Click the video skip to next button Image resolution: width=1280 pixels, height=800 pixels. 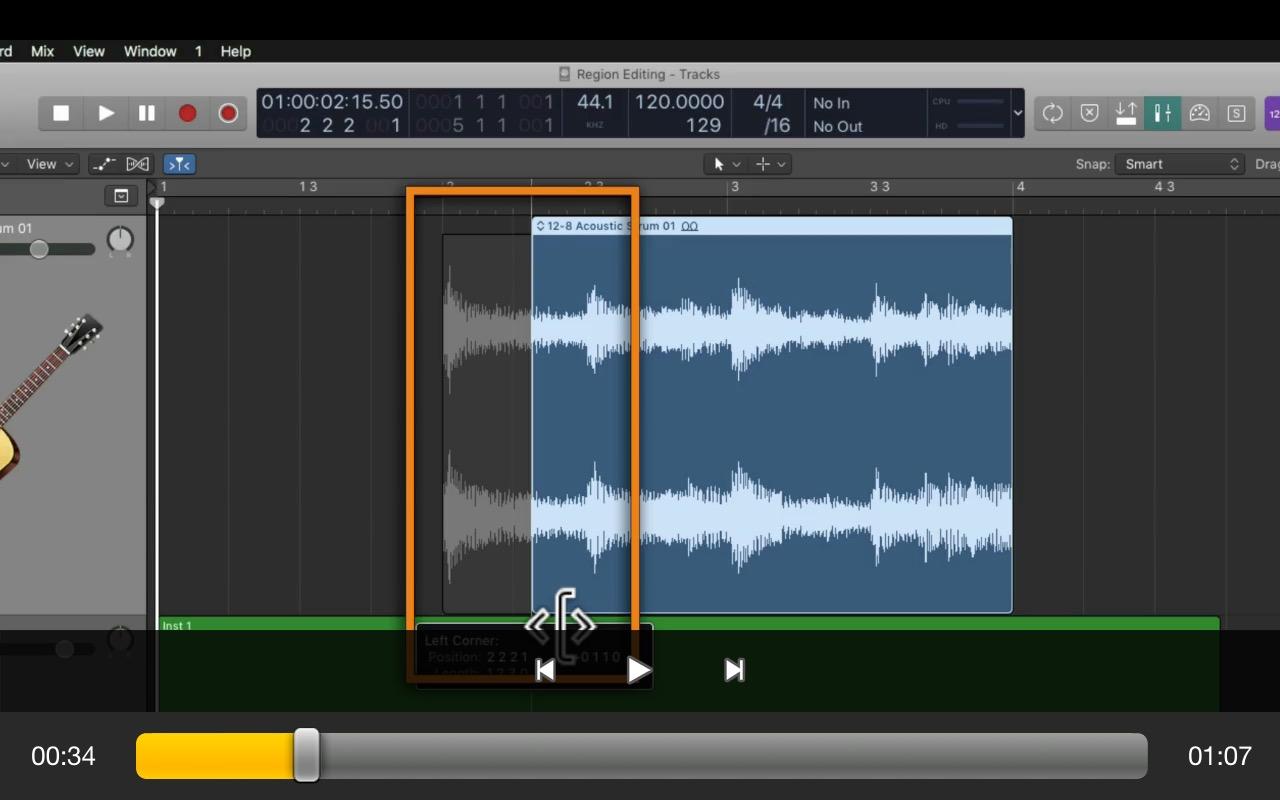[x=734, y=670]
